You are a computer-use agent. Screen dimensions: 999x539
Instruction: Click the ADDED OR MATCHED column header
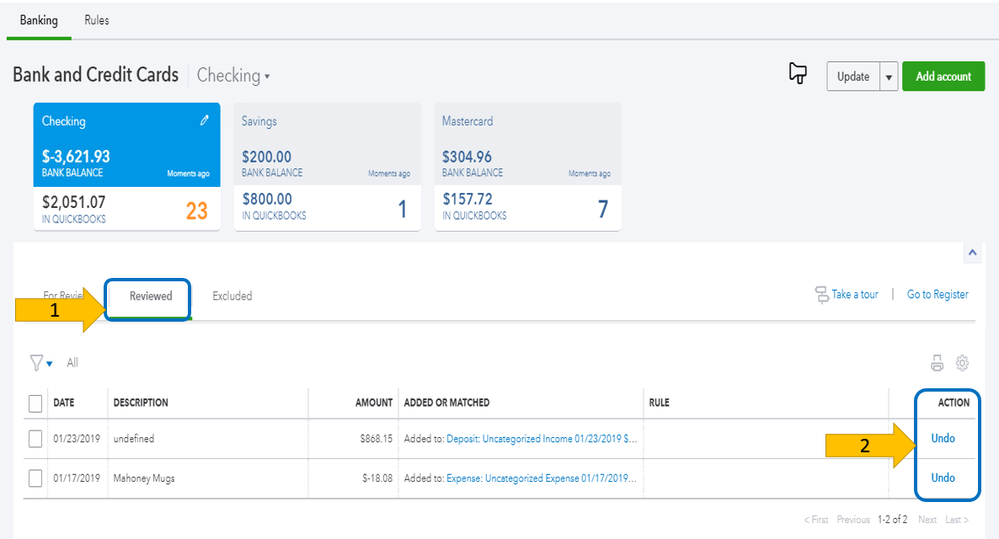coord(447,403)
